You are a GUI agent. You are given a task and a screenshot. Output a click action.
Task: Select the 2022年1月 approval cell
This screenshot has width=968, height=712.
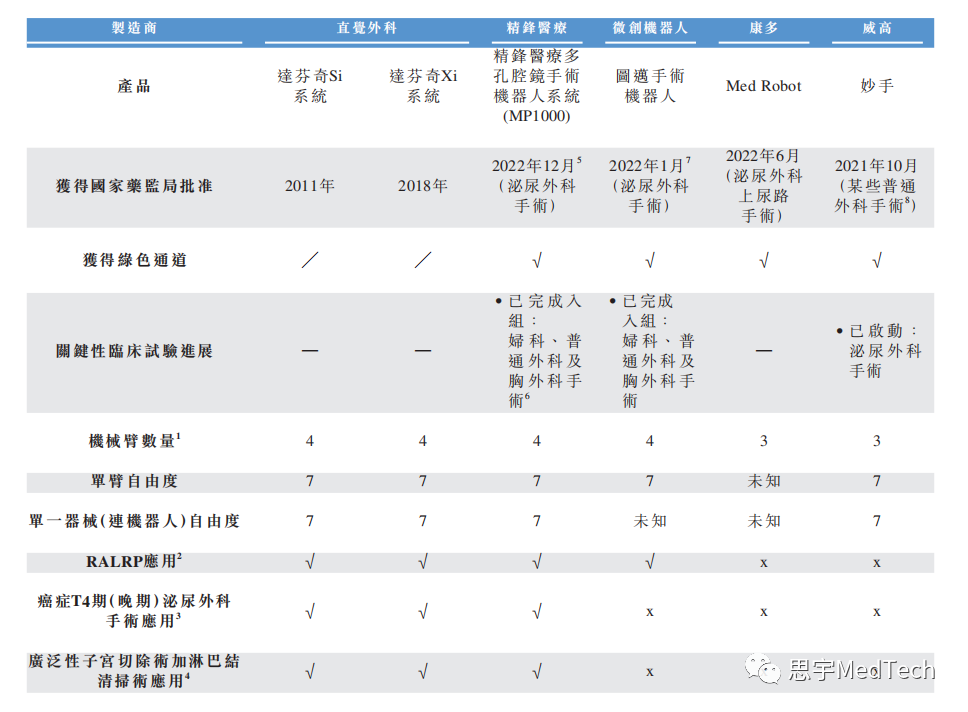(649, 185)
